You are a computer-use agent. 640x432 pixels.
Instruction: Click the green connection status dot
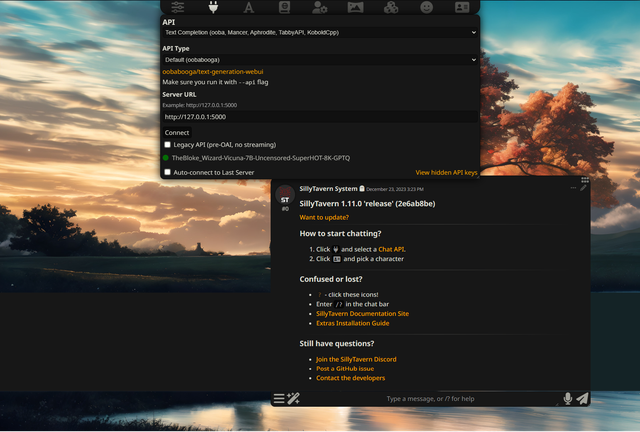(166, 158)
